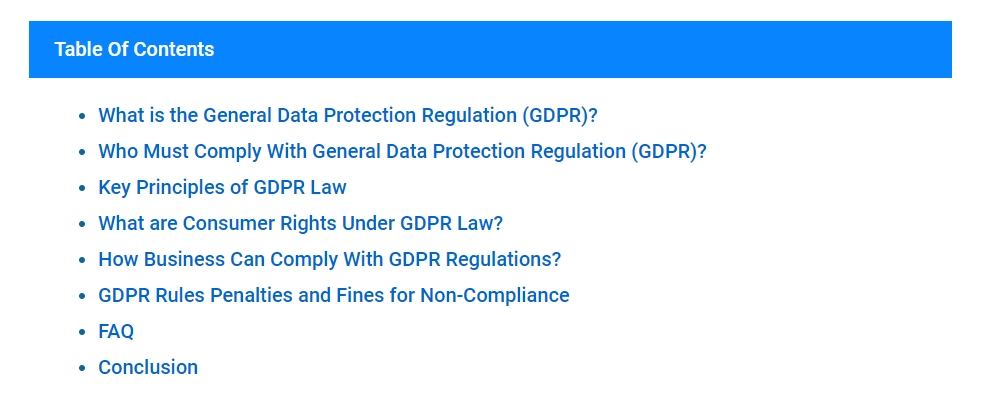Go to the Conclusion section
The image size is (987, 416).
click(148, 368)
